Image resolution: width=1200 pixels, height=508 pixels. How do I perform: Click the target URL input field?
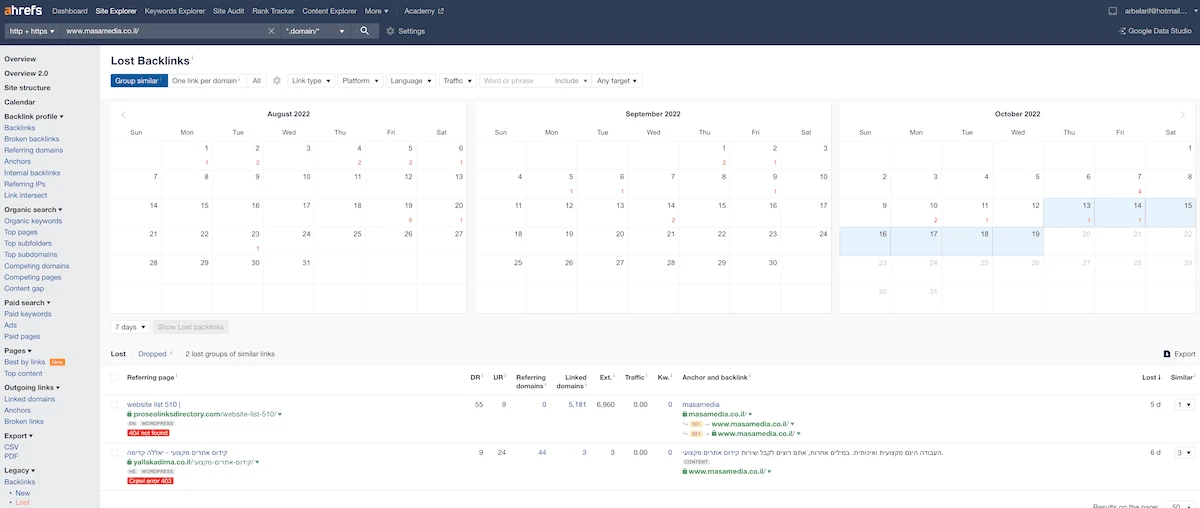click(163, 31)
